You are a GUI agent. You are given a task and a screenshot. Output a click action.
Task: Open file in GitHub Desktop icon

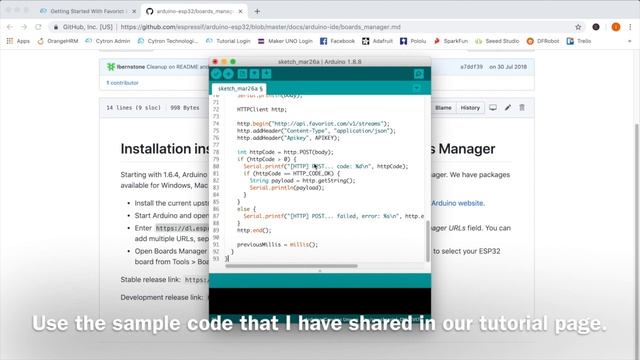click(493, 108)
